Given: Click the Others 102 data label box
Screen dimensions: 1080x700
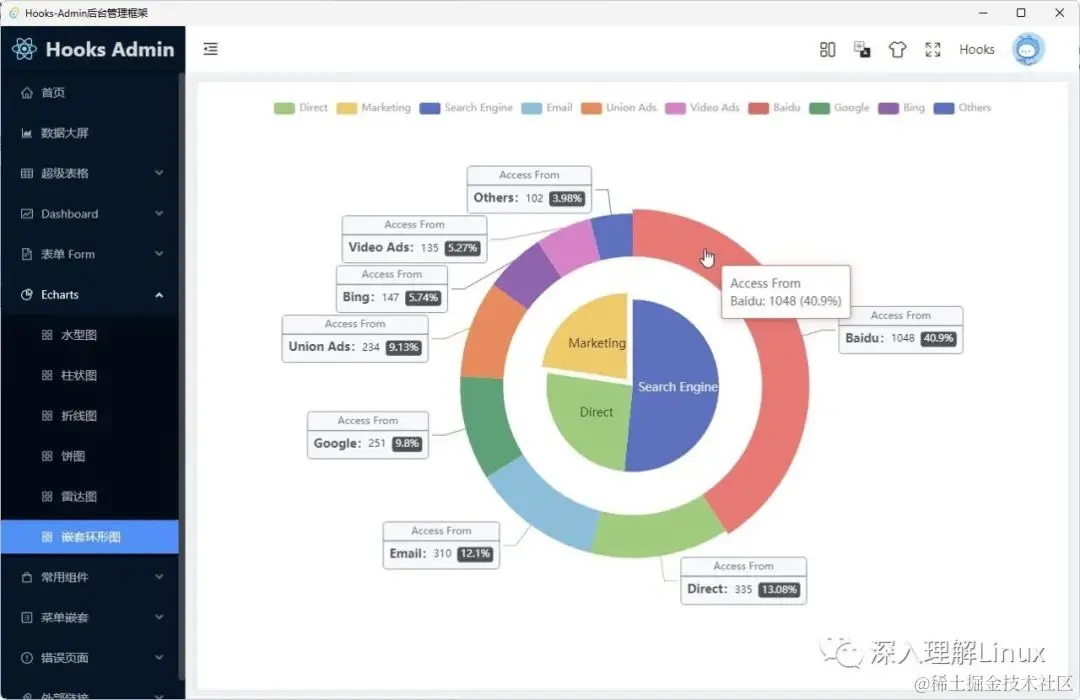Looking at the screenshot, I should click(x=529, y=189).
